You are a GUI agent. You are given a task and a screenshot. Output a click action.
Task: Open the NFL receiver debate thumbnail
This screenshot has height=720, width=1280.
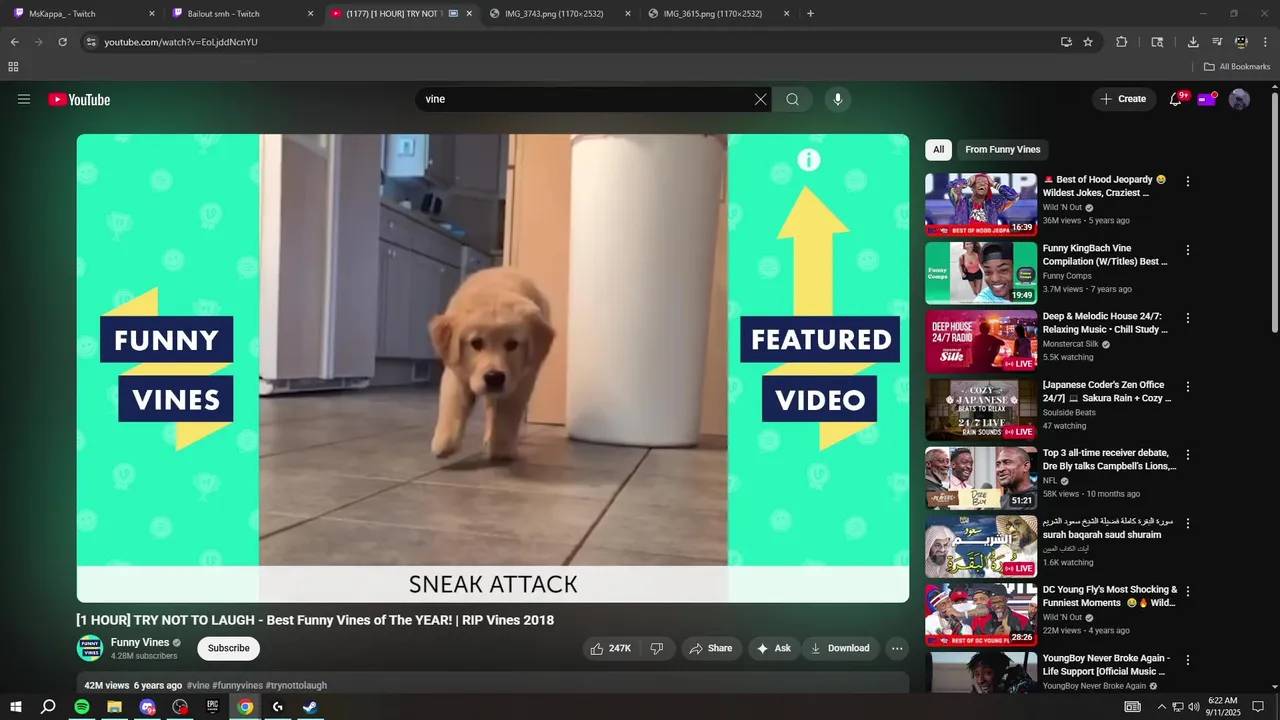click(981, 478)
